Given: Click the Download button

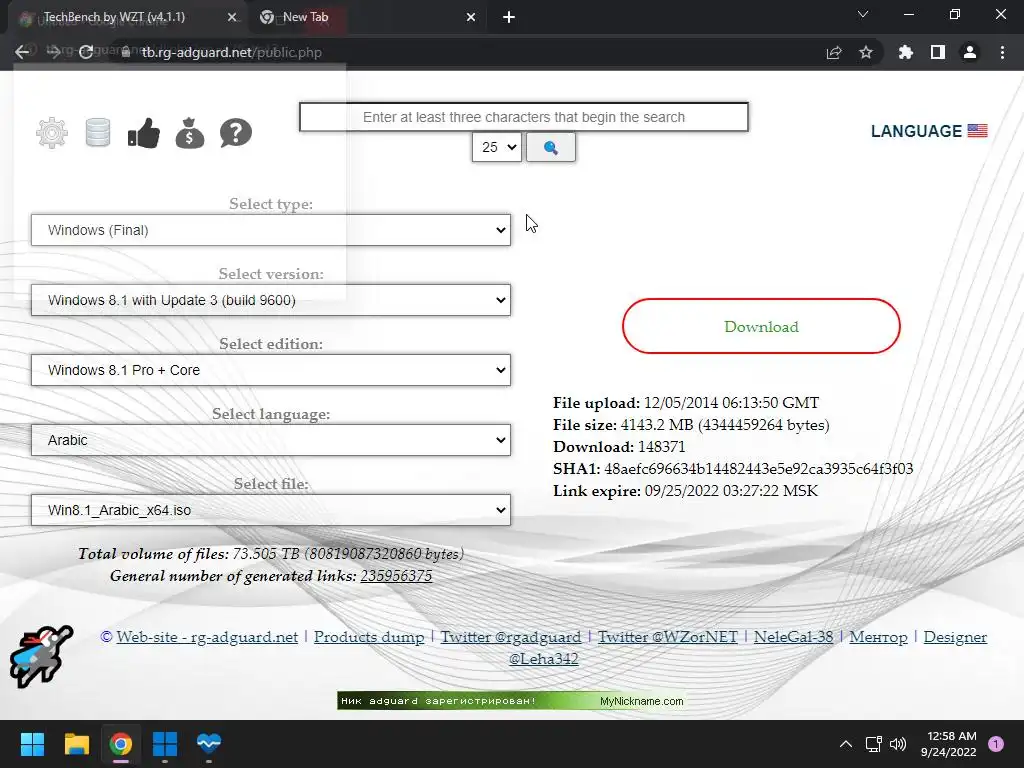Looking at the screenshot, I should pyautogui.click(x=761, y=326).
